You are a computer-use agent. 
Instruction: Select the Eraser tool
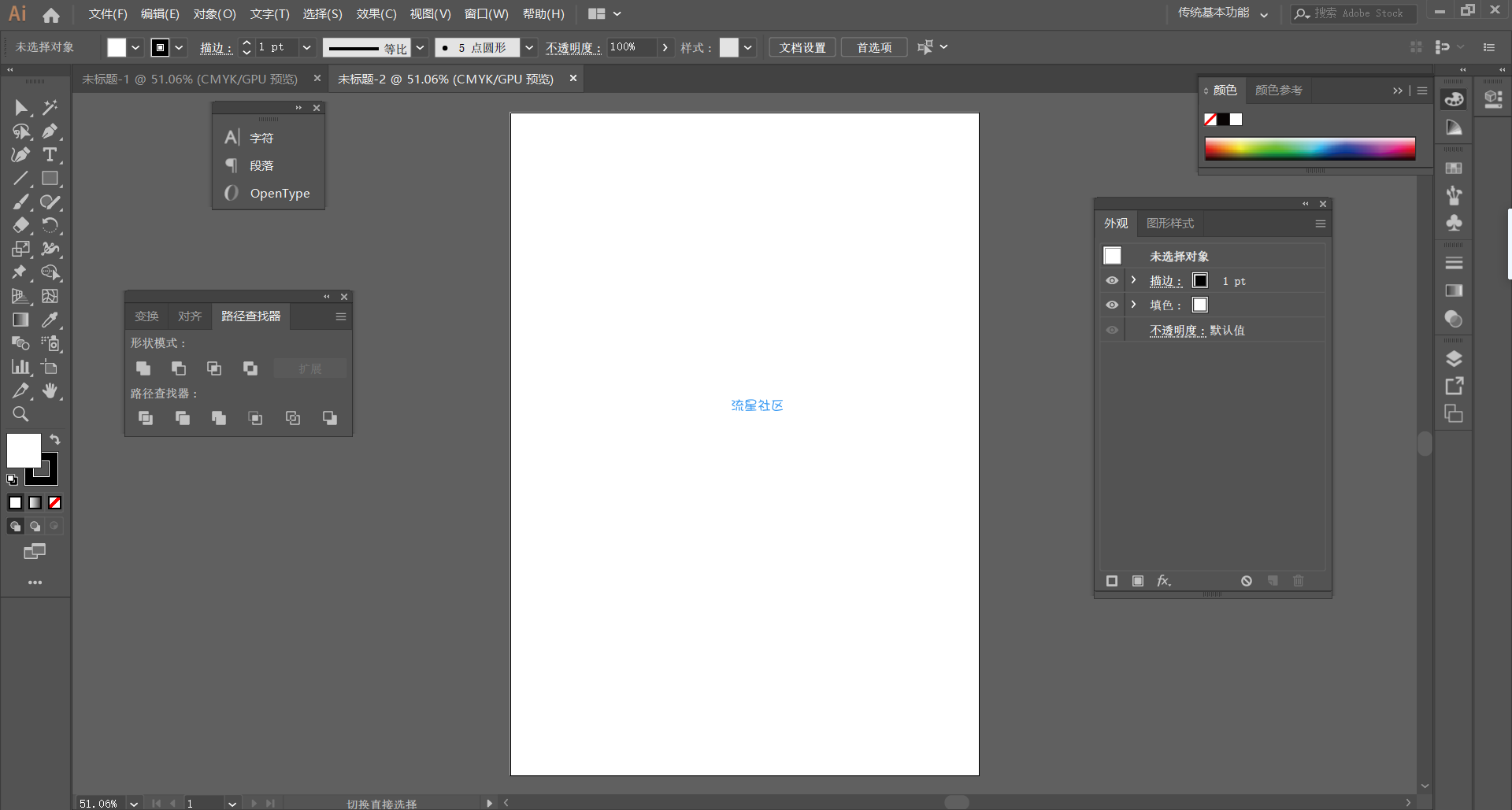click(20, 226)
